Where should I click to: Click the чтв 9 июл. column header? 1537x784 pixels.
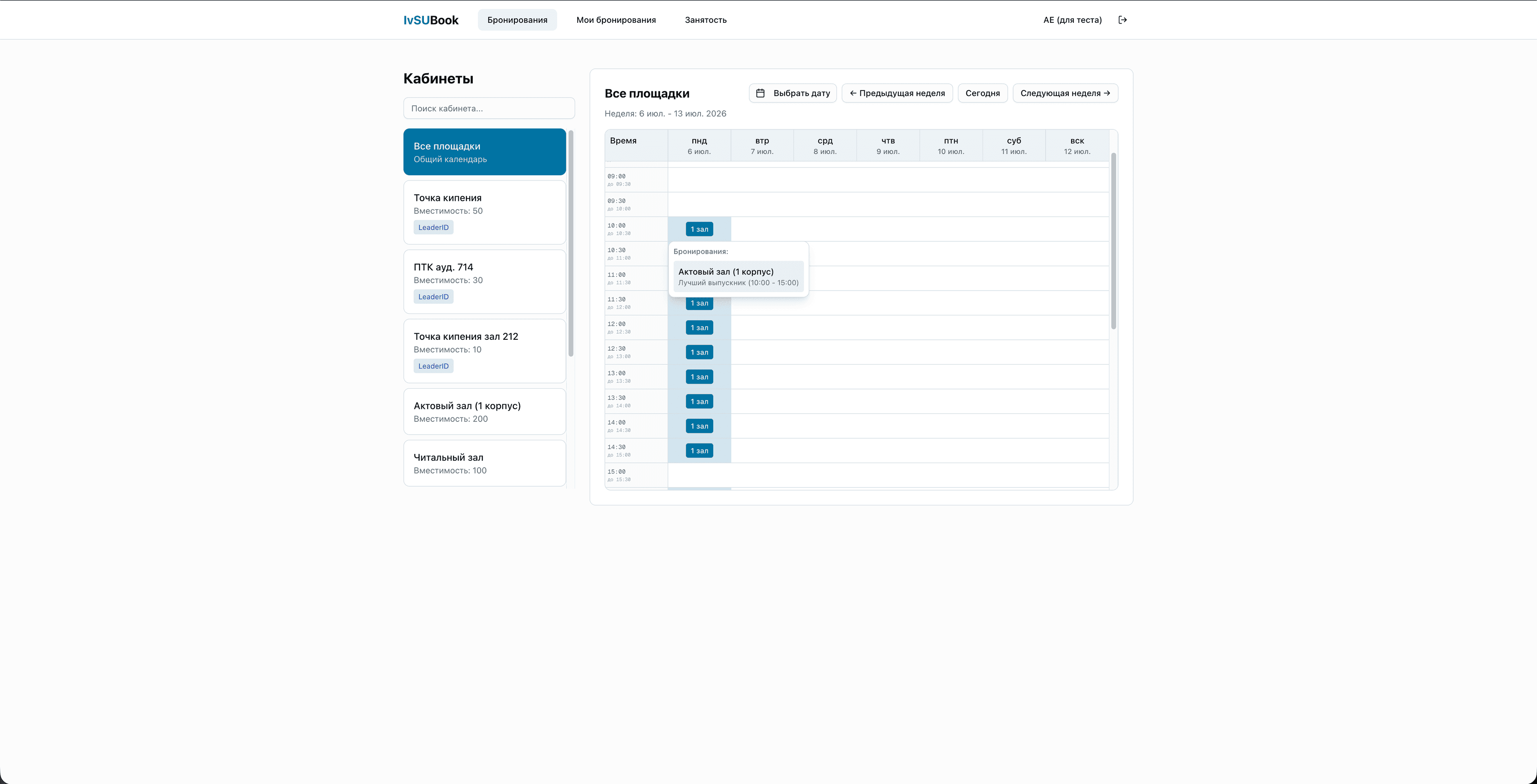(888, 146)
